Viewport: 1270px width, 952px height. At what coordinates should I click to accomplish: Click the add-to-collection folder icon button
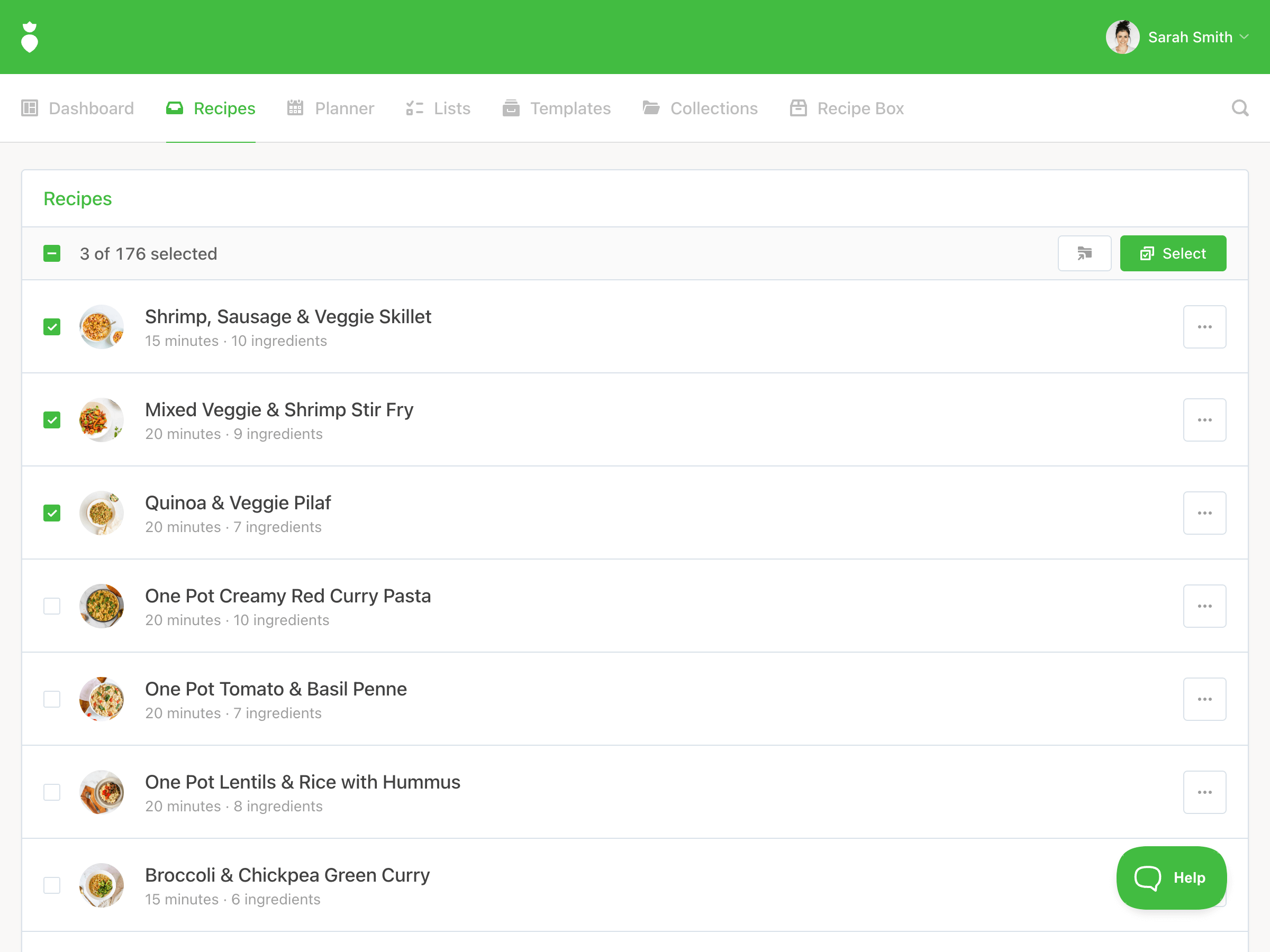(x=1084, y=253)
